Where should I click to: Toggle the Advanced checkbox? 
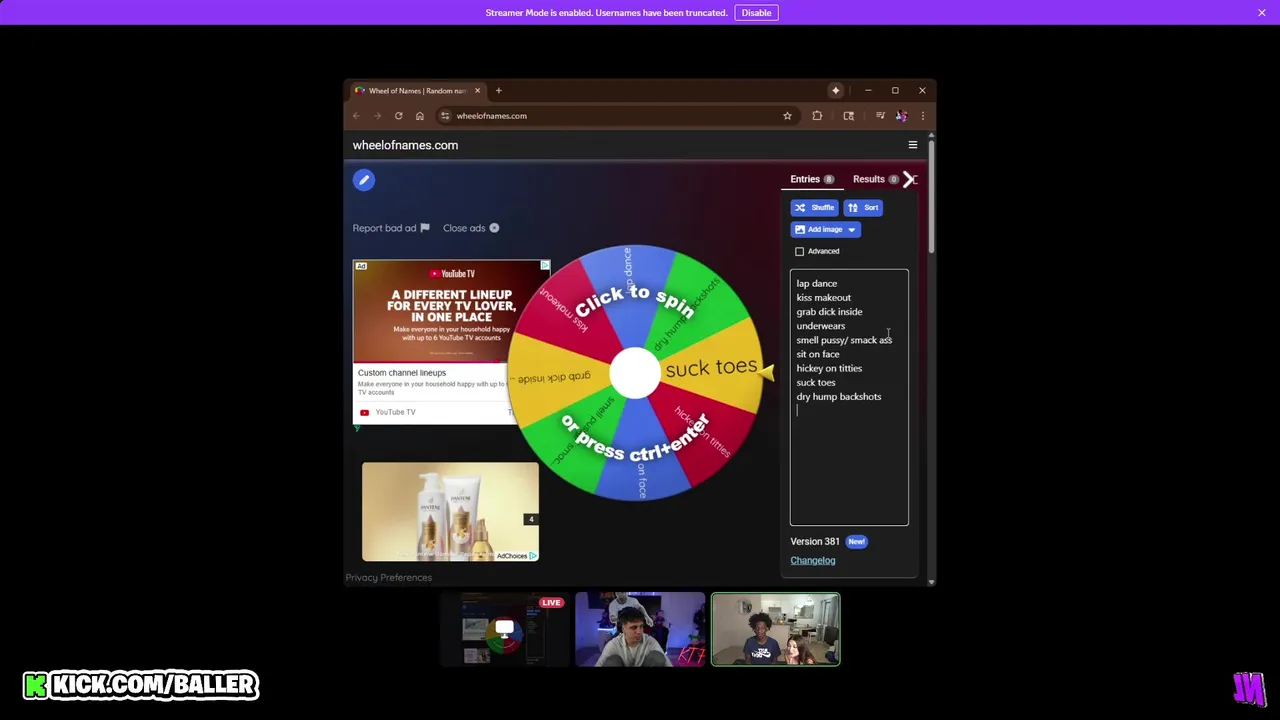(799, 251)
